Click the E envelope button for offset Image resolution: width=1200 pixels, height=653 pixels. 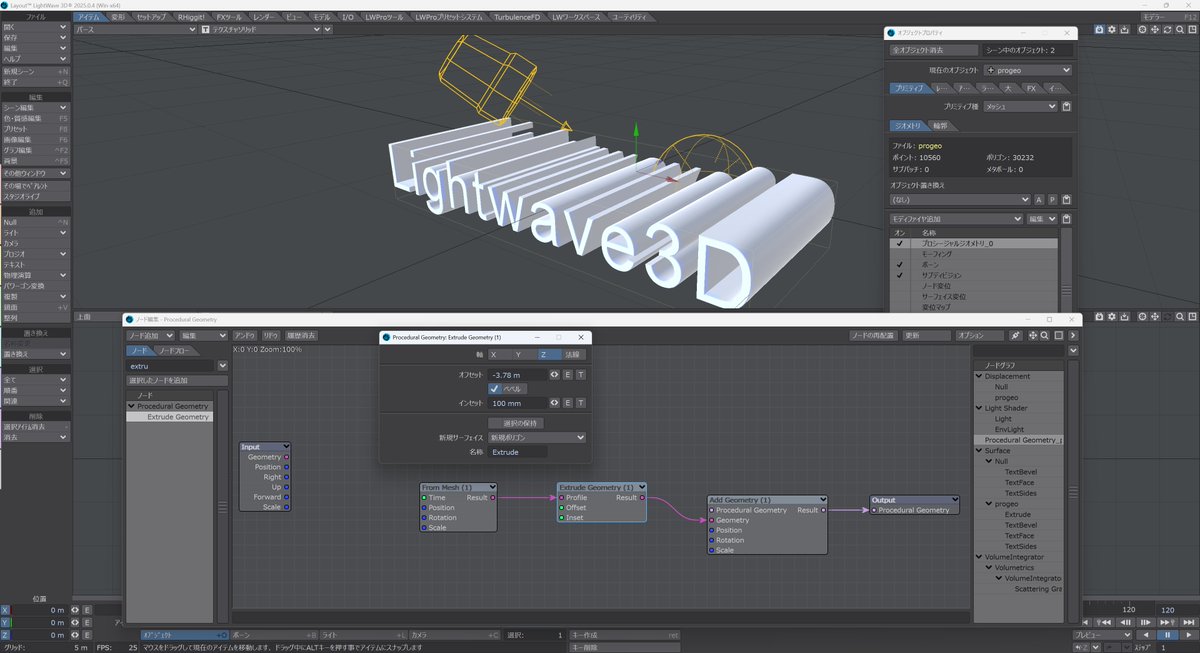(568, 374)
